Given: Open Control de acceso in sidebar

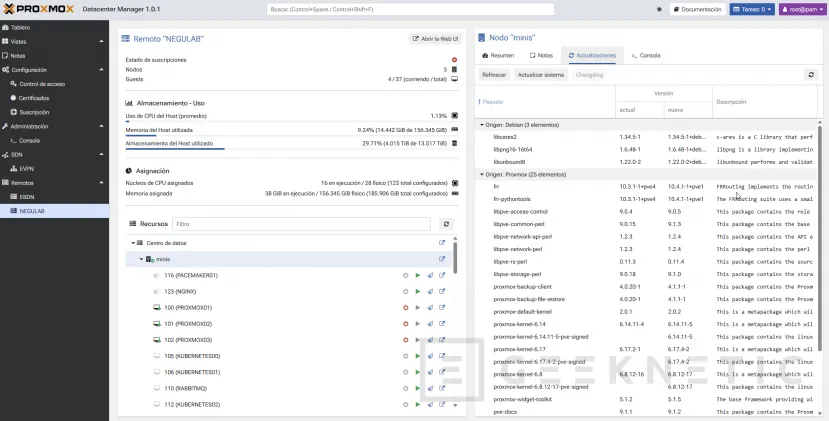Looking at the screenshot, I should point(54,84).
